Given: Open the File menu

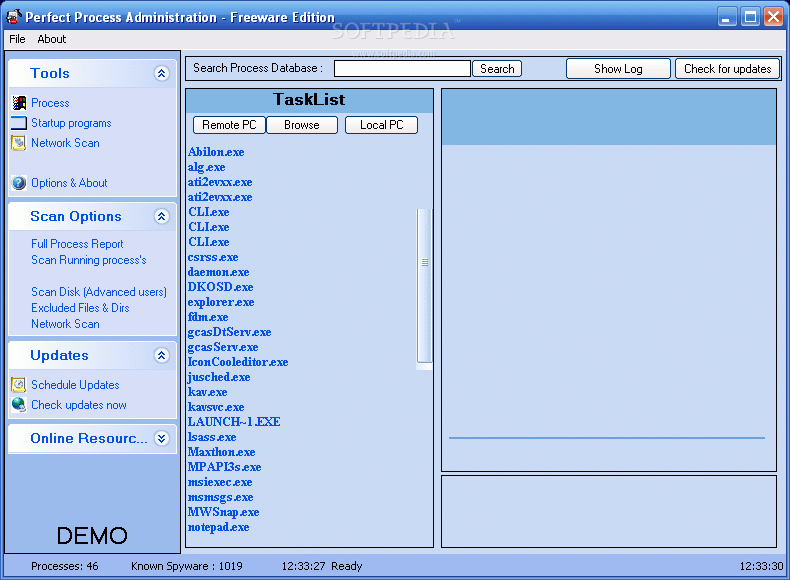Looking at the screenshot, I should tap(17, 39).
